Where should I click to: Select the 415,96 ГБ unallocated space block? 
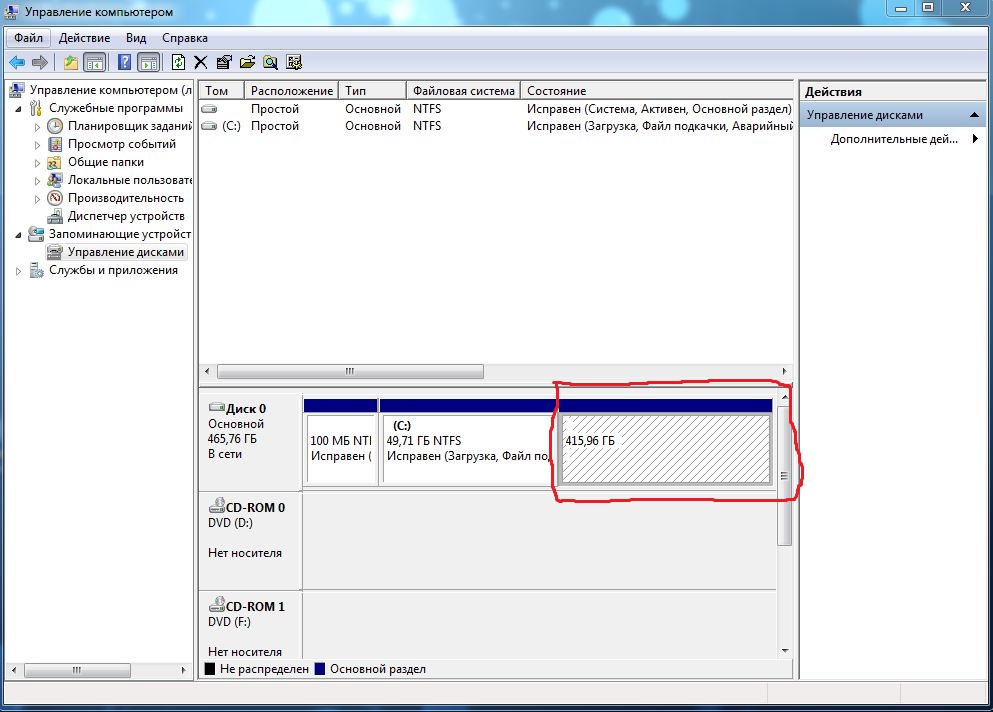tap(665, 449)
